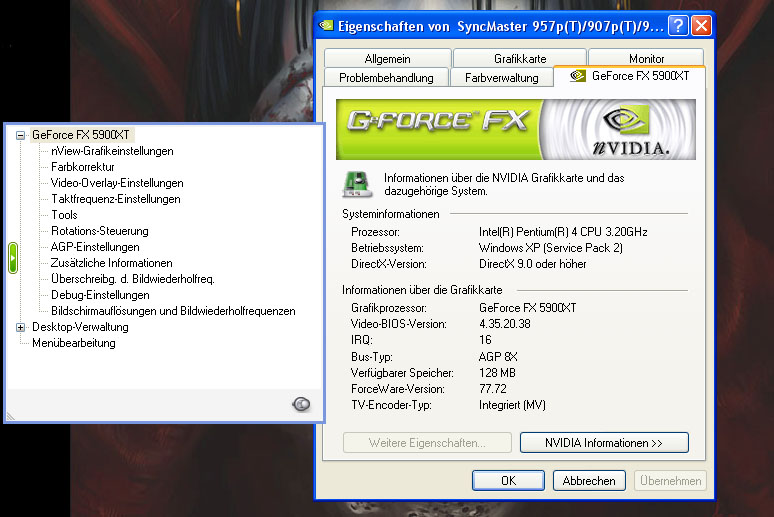Collapse the GeForce FX 5900XT tree node

coord(20,135)
